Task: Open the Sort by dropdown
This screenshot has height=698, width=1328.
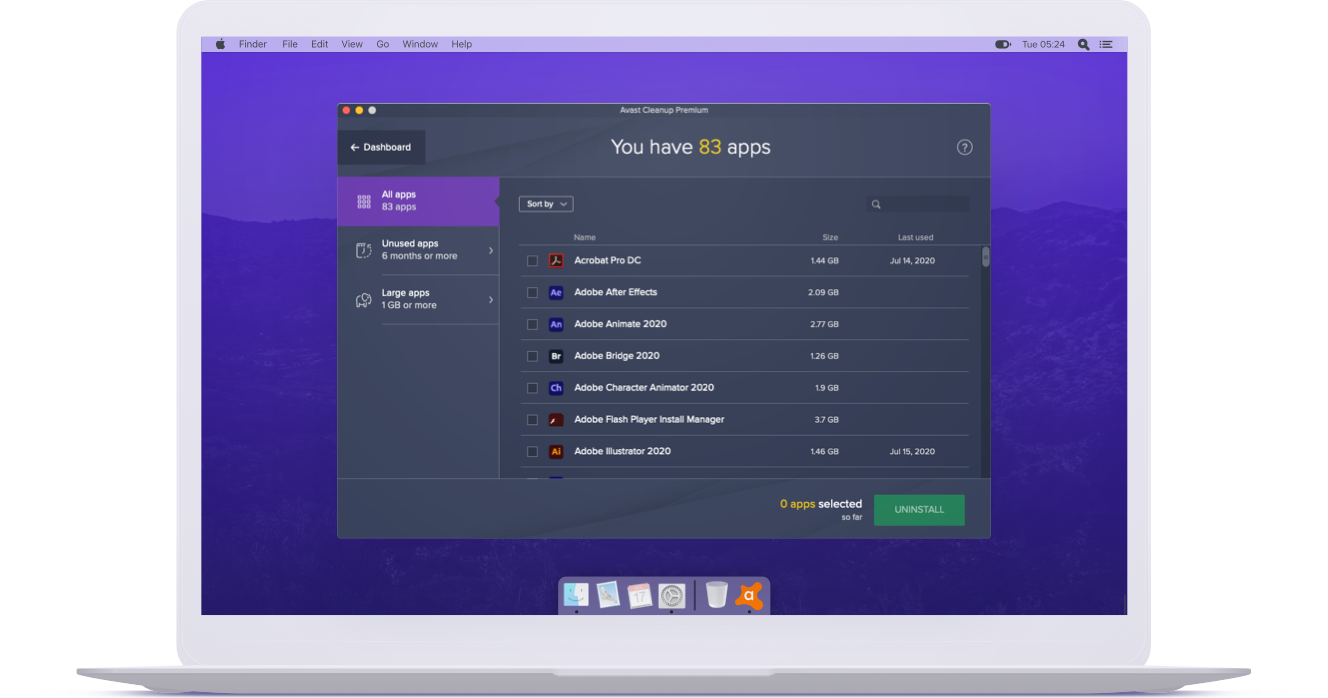Action: tap(546, 204)
